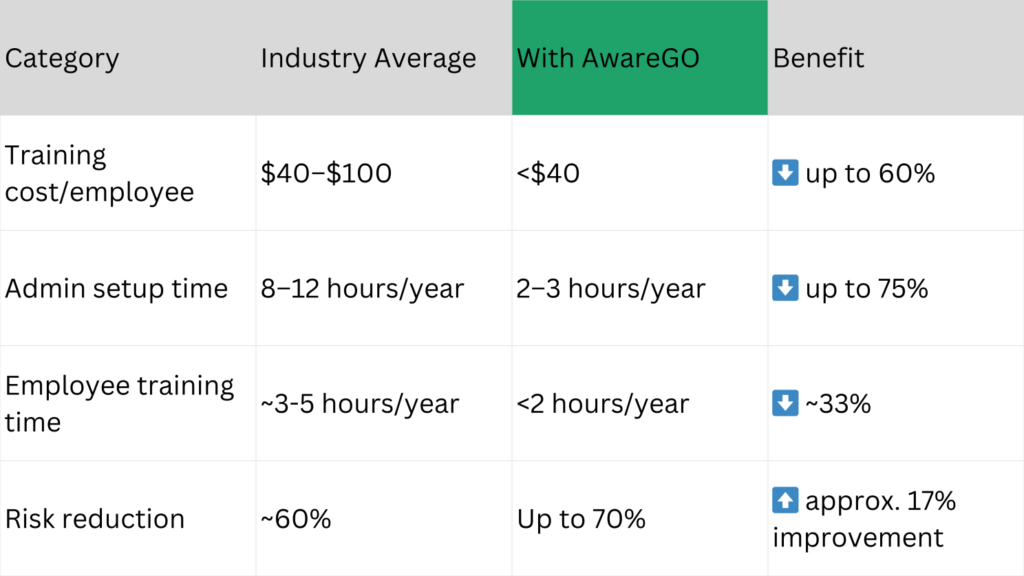1024x576 pixels.
Task: Select the "Industry Average" column header
Action: (x=368, y=58)
